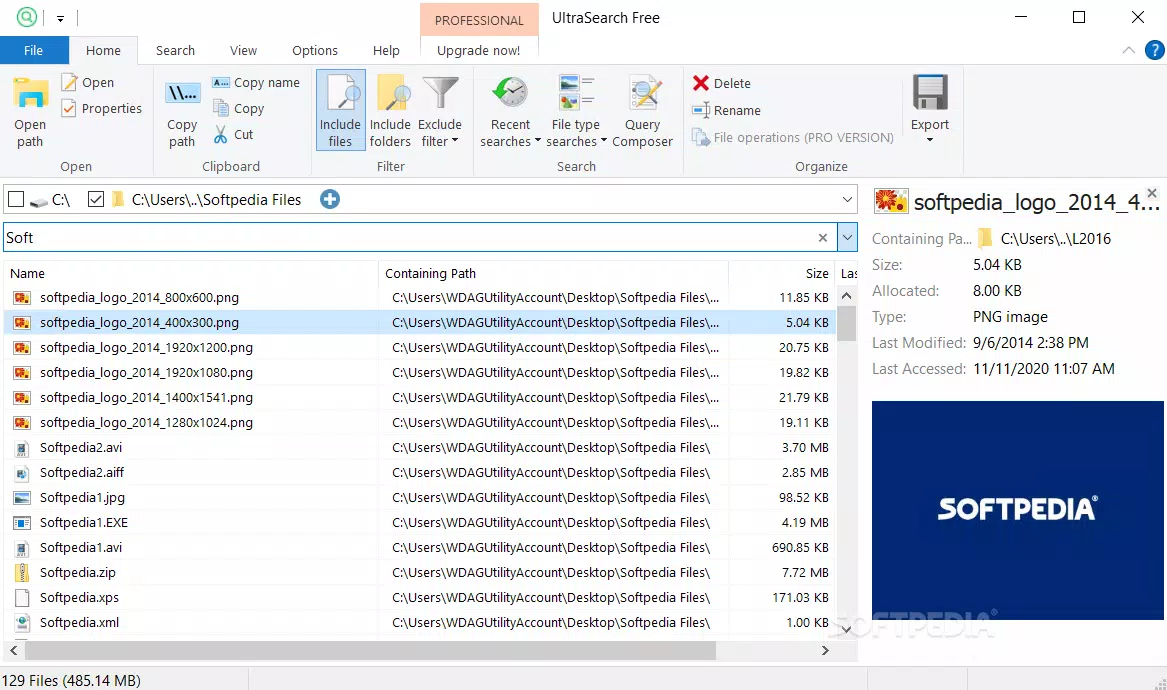Image resolution: width=1167 pixels, height=690 pixels.
Task: Open the search history dropdown arrow
Action: tap(847, 237)
